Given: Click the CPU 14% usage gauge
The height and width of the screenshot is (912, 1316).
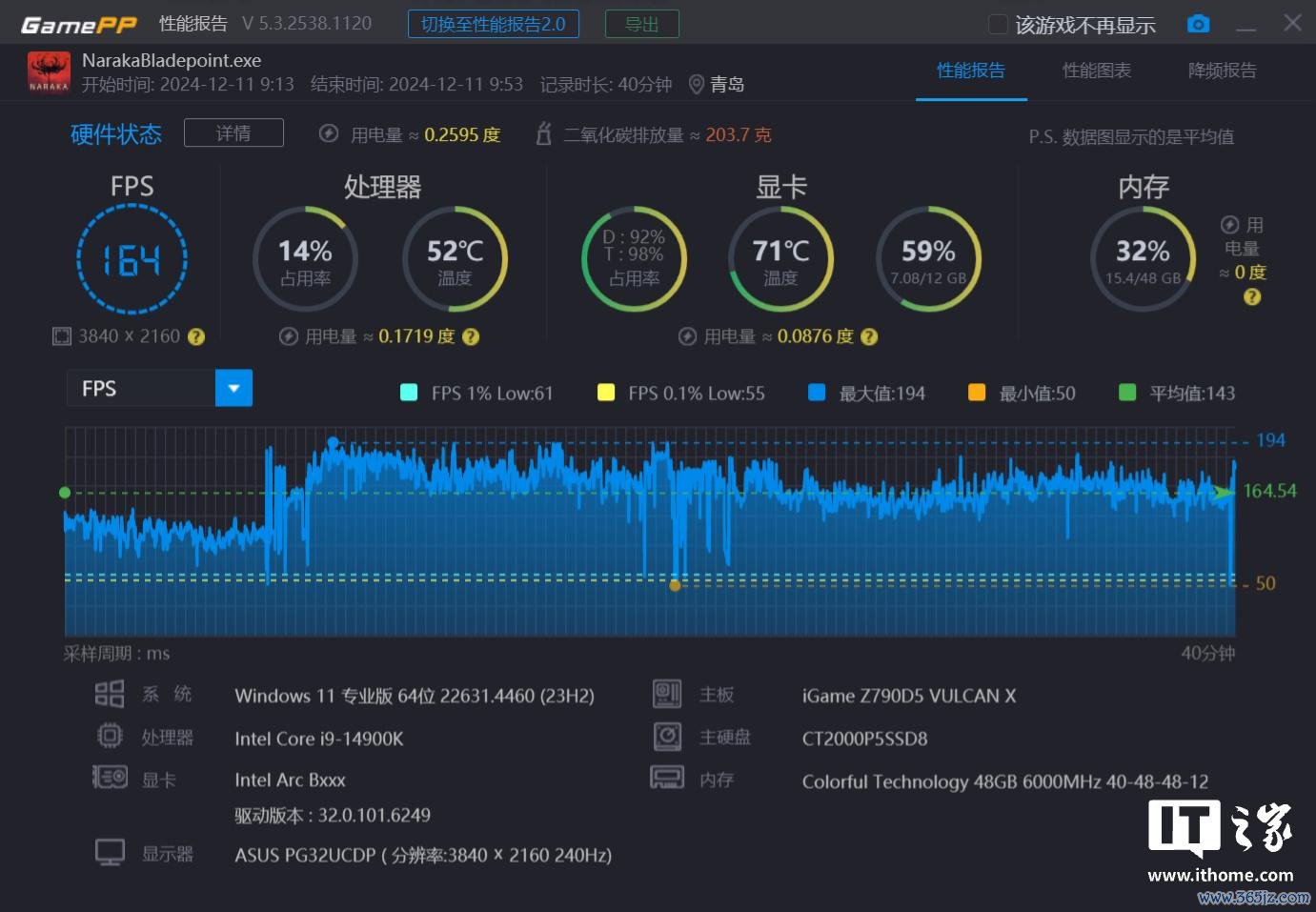Looking at the screenshot, I should 305,258.
